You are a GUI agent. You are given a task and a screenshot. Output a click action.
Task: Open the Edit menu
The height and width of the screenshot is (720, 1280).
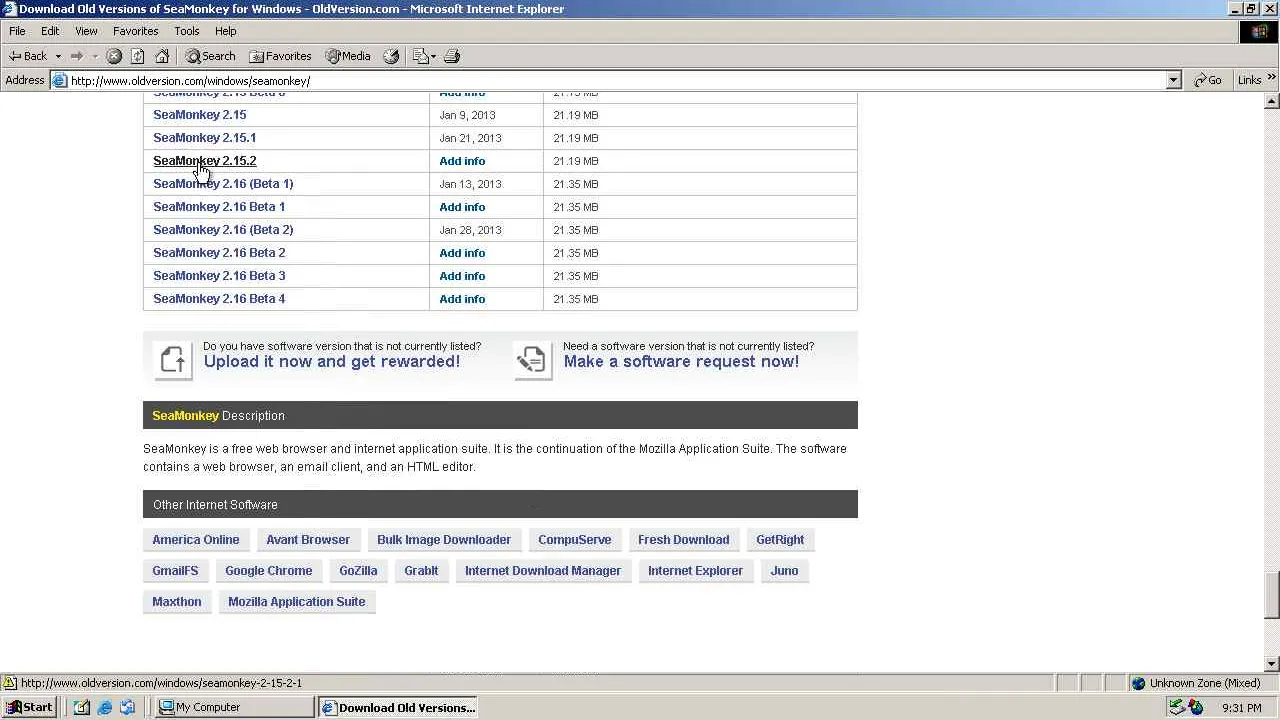(x=50, y=31)
